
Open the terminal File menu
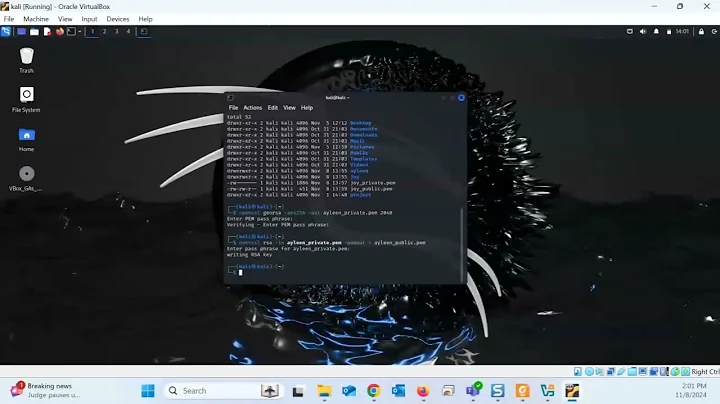click(233, 107)
